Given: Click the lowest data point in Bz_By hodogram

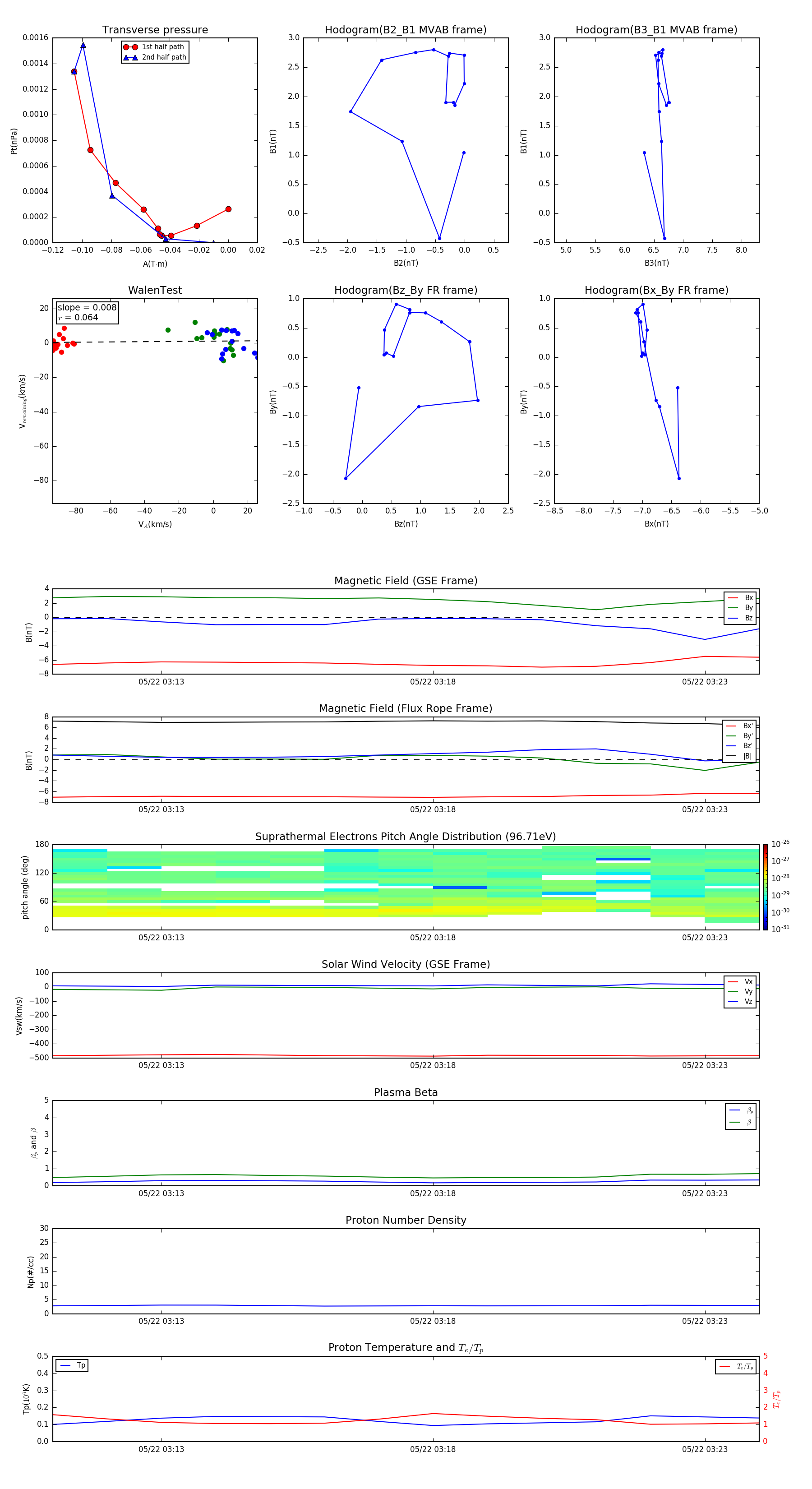Looking at the screenshot, I should [x=346, y=479].
